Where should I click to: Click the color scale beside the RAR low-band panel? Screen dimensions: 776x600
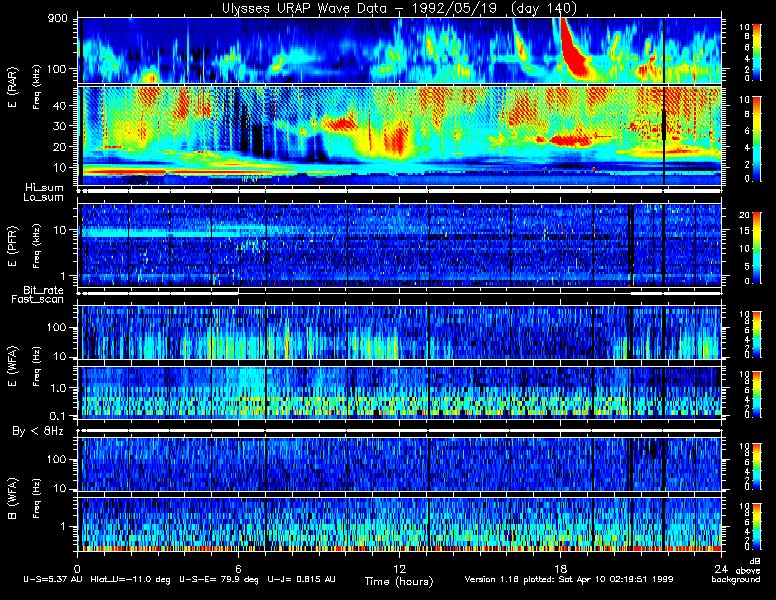757,139
